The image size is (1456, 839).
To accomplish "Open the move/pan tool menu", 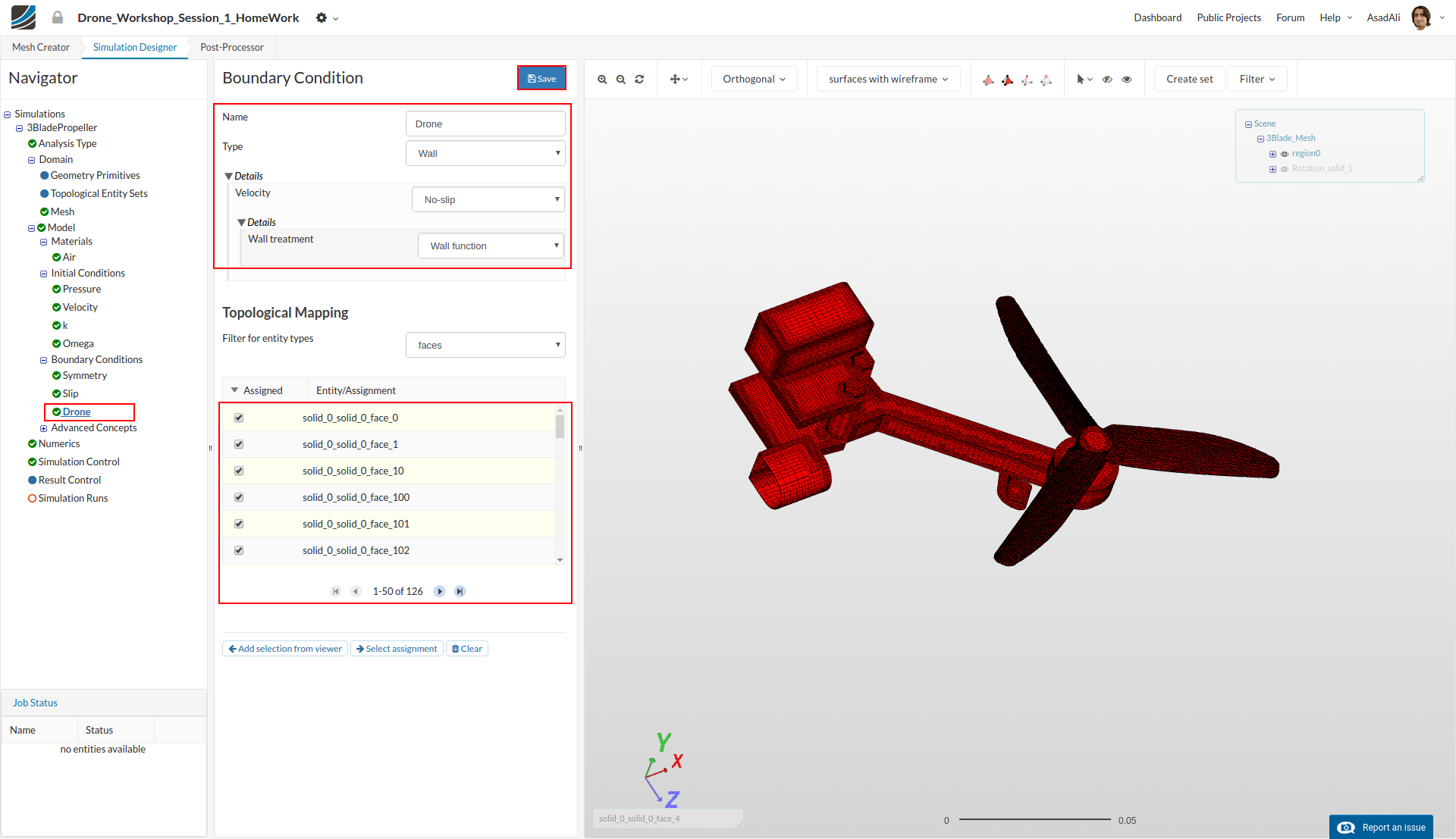I will tap(679, 79).
